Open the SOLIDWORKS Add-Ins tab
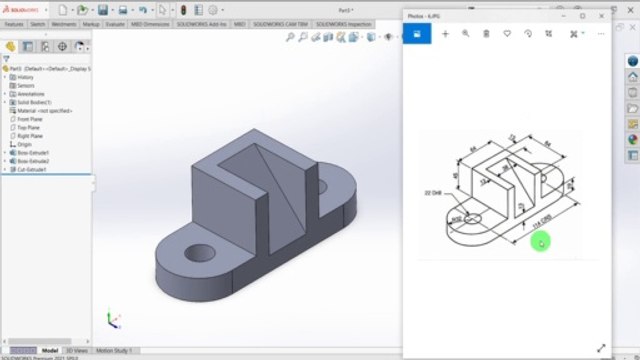This screenshot has width=640, height=360. point(202,24)
